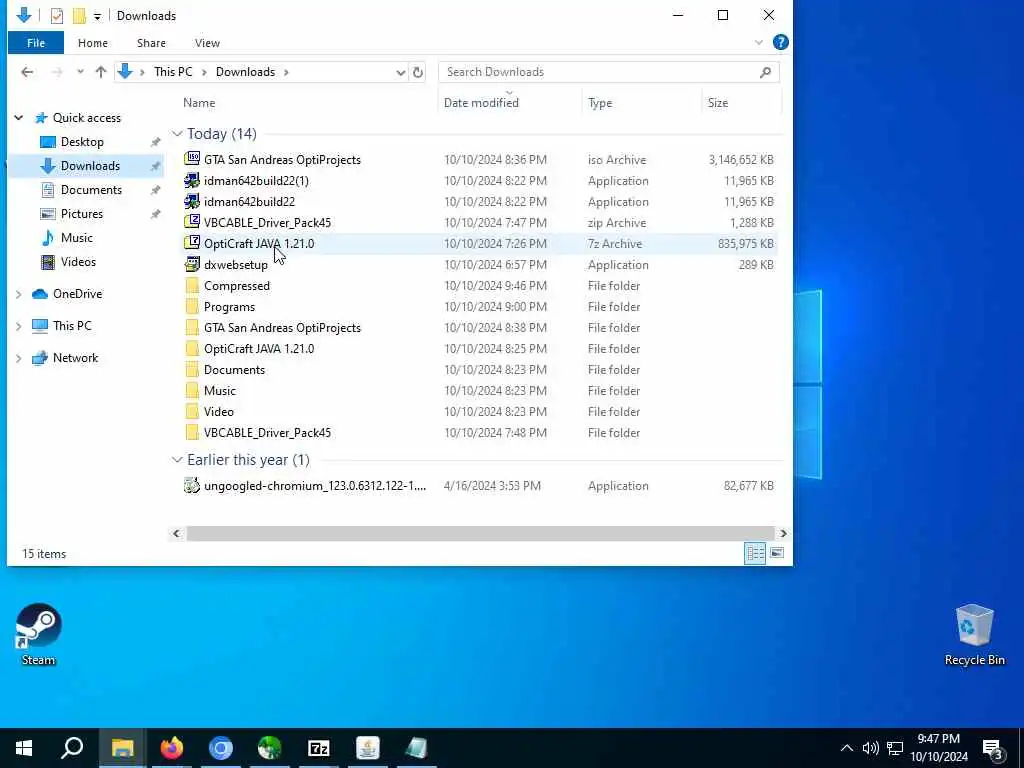
Task: Collapse the Earlier this year group
Action: tap(177, 460)
